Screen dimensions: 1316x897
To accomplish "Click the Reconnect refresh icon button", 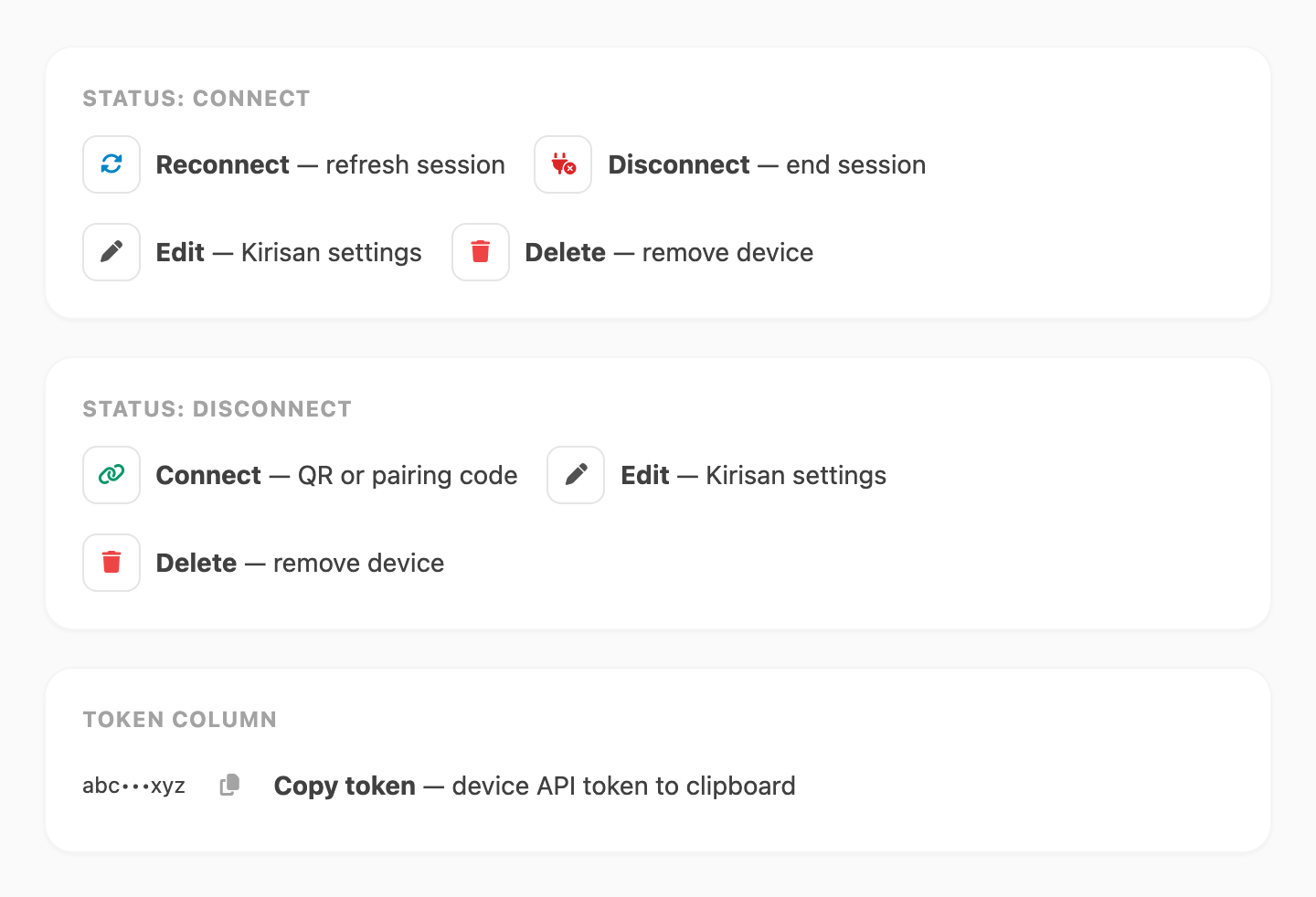I will [x=111, y=164].
